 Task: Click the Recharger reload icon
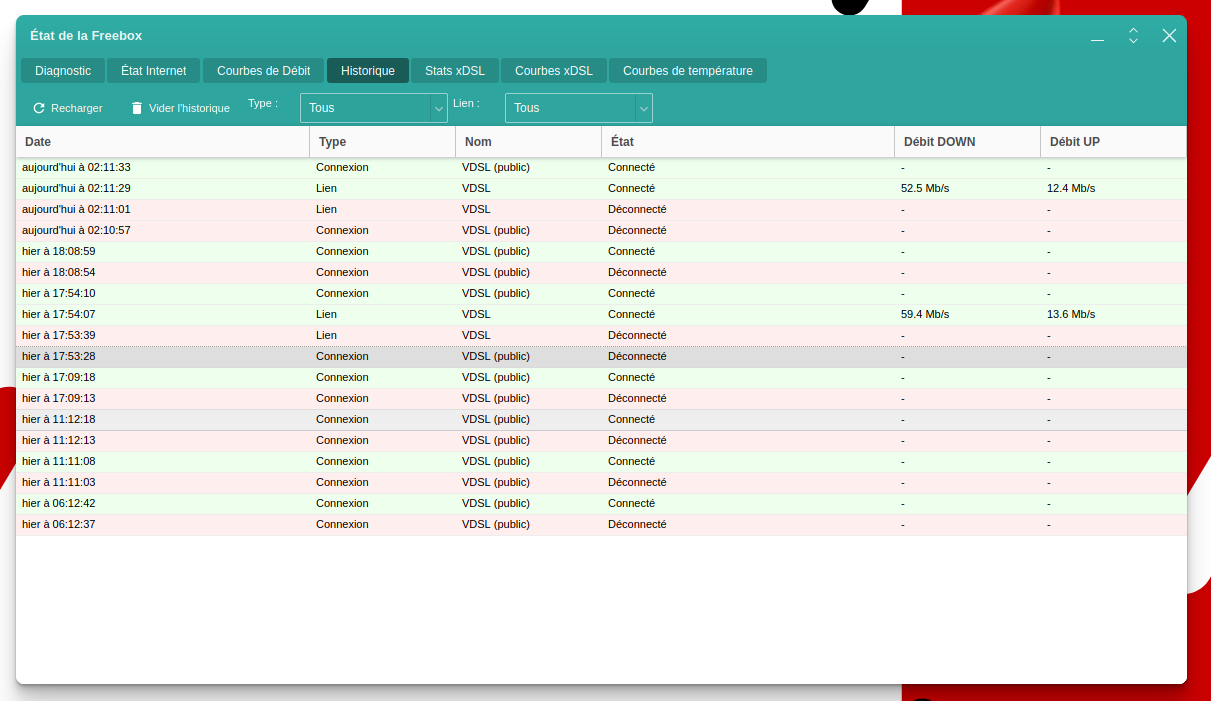[39, 108]
